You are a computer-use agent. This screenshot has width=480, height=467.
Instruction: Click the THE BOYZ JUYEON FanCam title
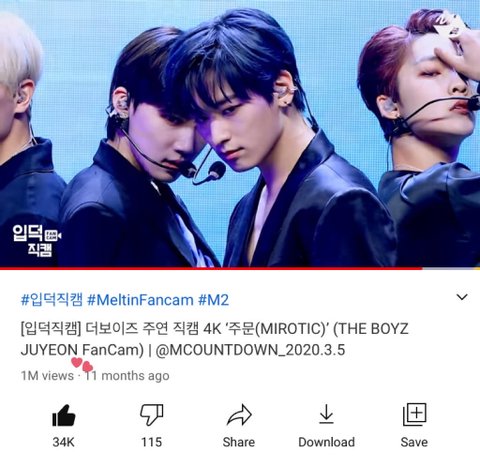coord(214,339)
